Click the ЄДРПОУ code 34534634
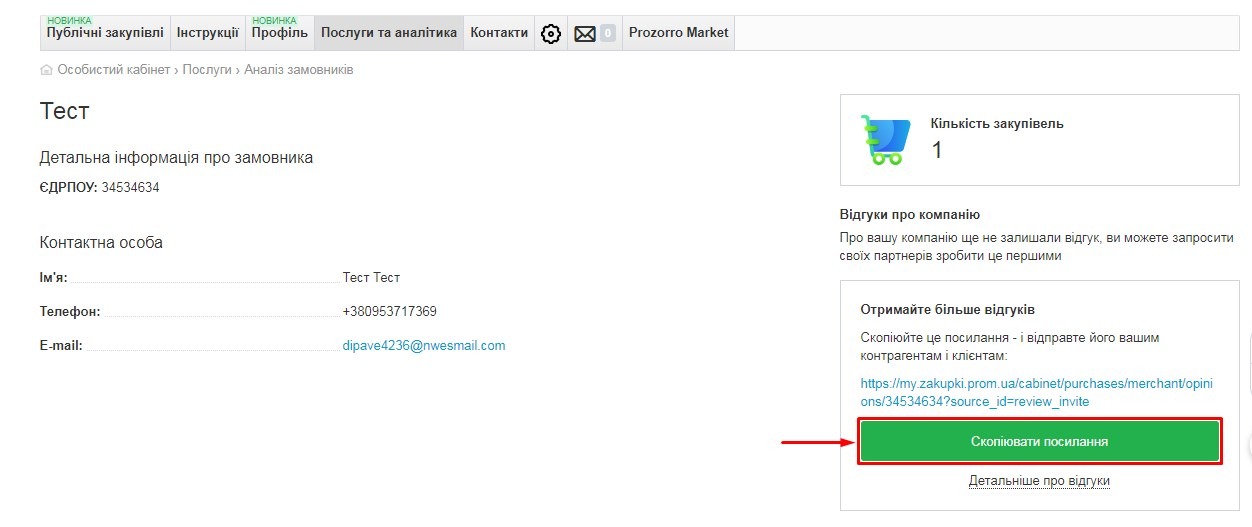 click(130, 187)
